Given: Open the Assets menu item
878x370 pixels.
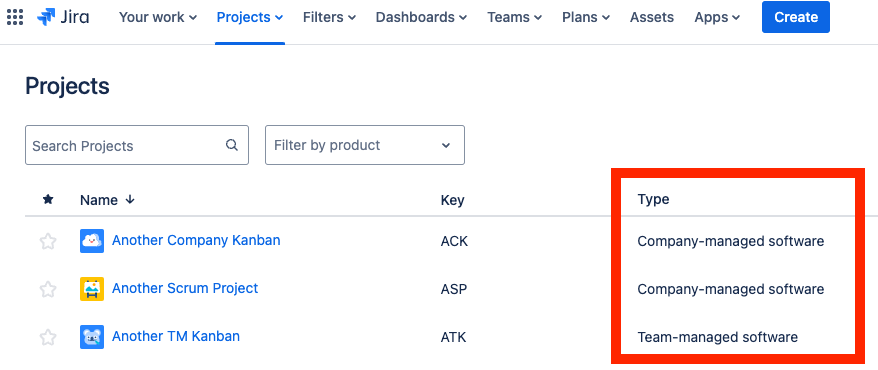Looking at the screenshot, I should [x=652, y=17].
